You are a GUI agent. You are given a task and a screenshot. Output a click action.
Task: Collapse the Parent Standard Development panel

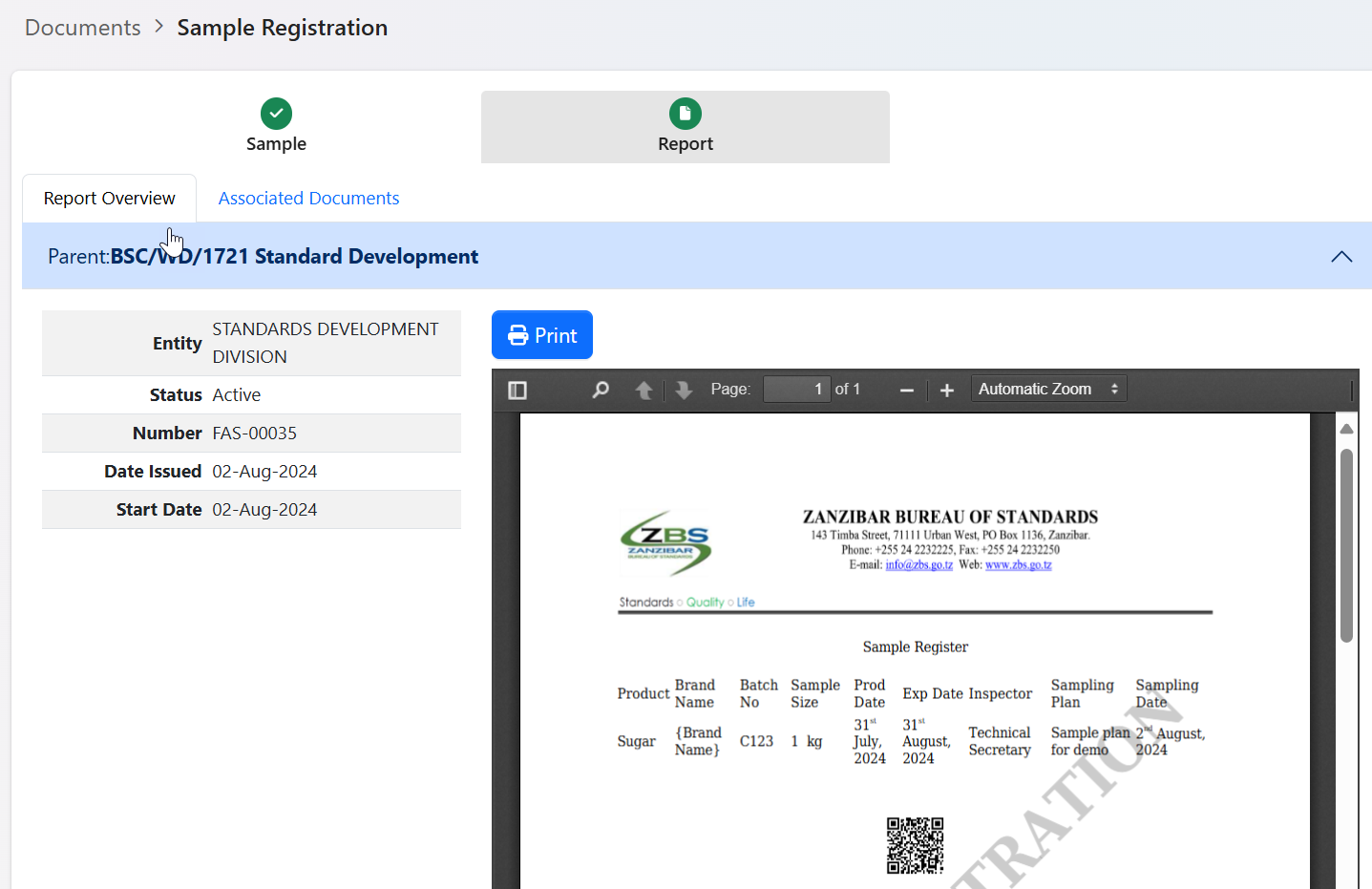(1341, 256)
